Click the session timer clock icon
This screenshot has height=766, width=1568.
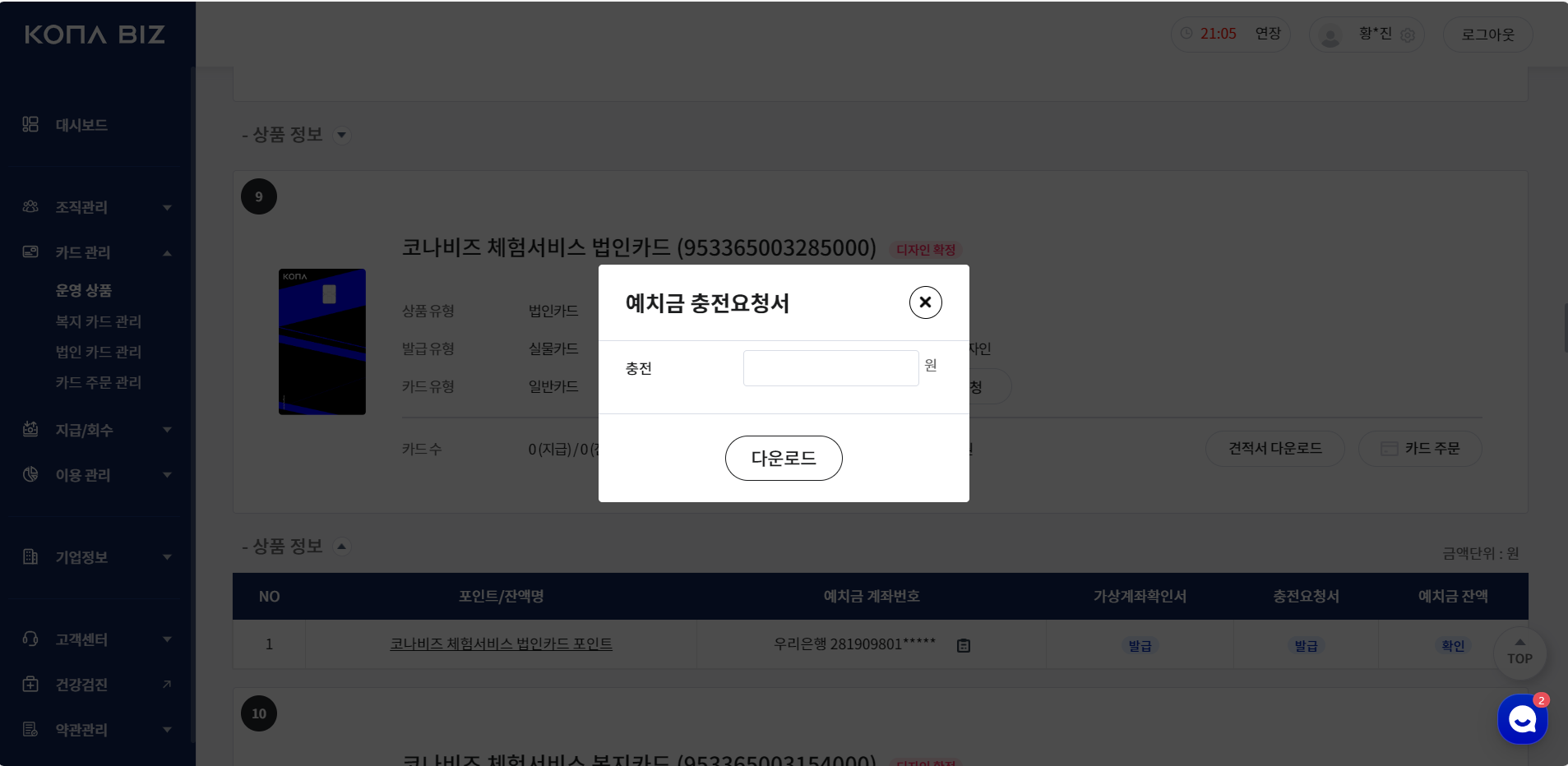(1186, 34)
